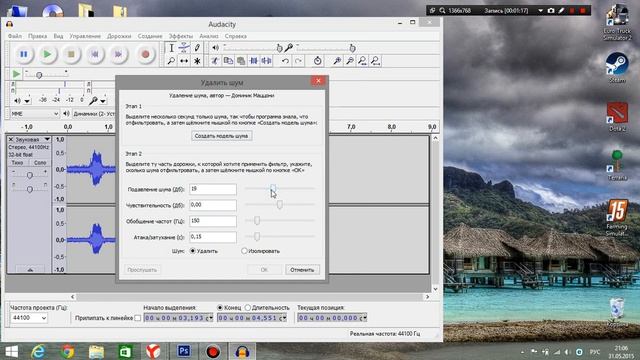Click the Чувствительность slider handle
Image resolution: width=640 pixels, height=360 pixels.
(x=280, y=204)
